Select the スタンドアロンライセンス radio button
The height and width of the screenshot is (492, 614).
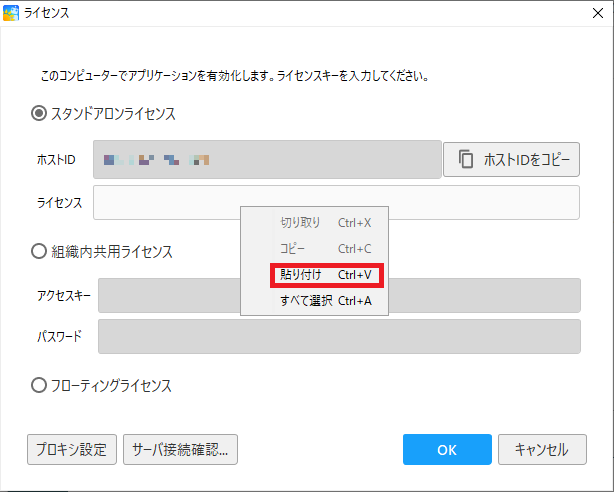tap(39, 114)
